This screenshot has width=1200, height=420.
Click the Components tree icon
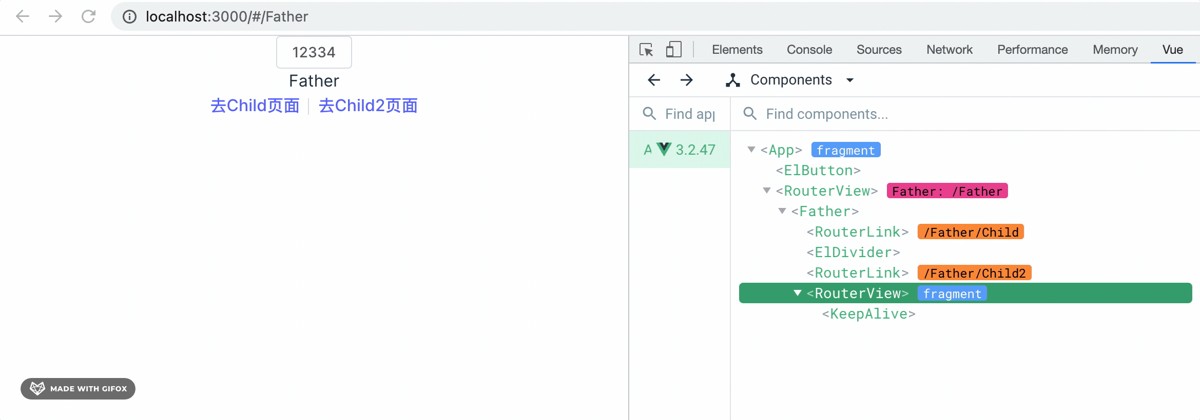tap(733, 80)
